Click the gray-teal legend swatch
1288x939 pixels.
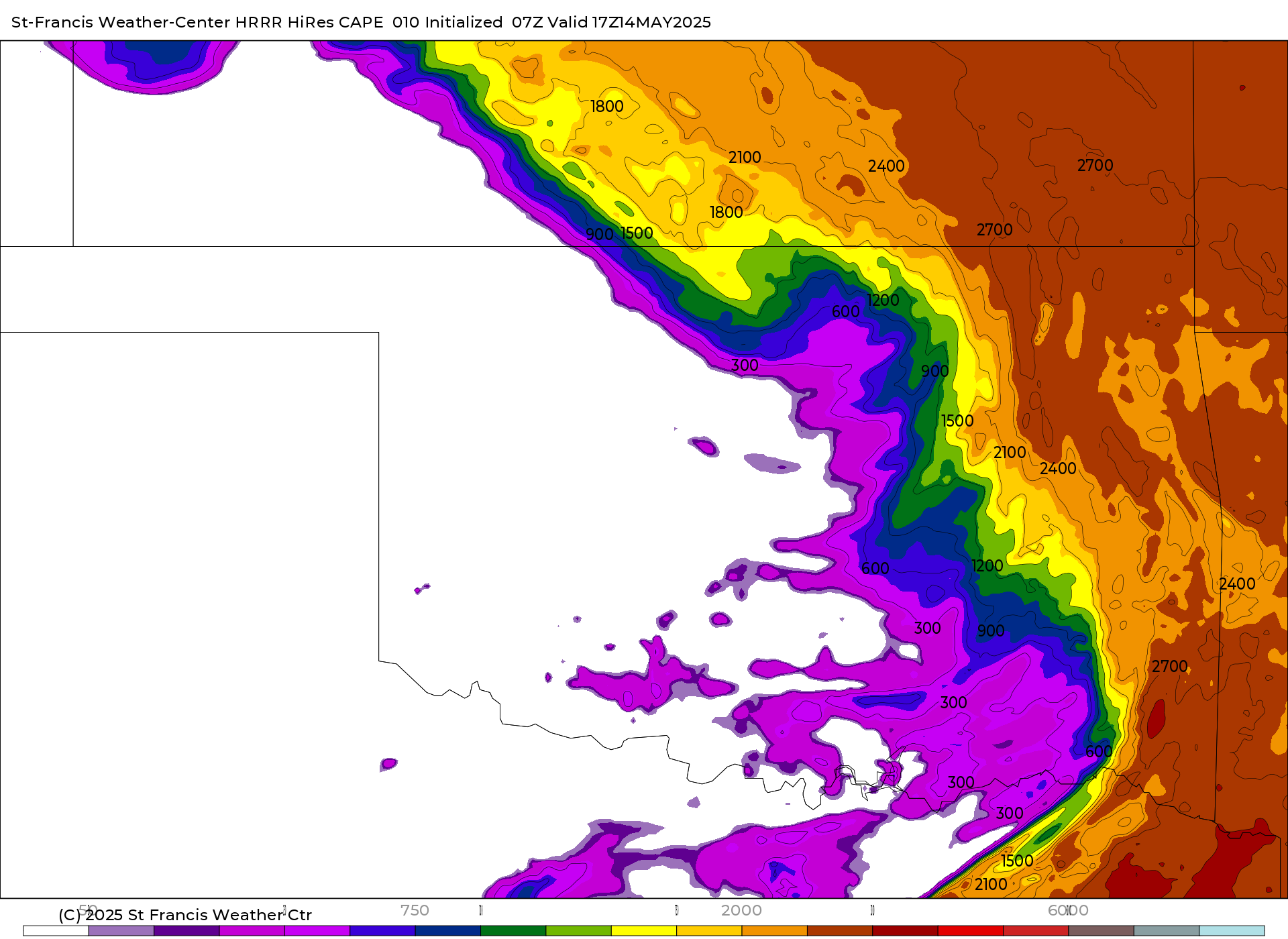tap(1167, 930)
